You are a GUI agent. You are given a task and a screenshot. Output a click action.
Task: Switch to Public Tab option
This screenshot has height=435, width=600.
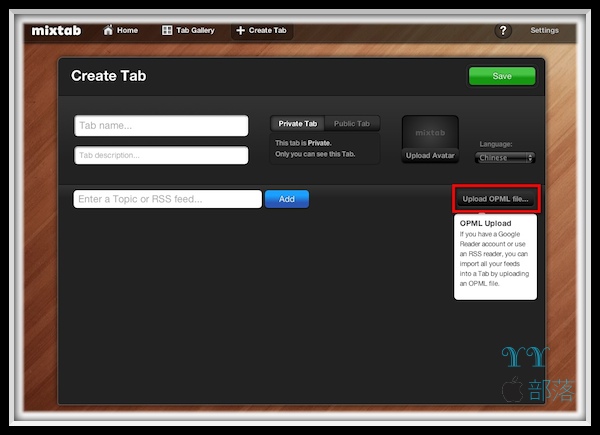(352, 124)
